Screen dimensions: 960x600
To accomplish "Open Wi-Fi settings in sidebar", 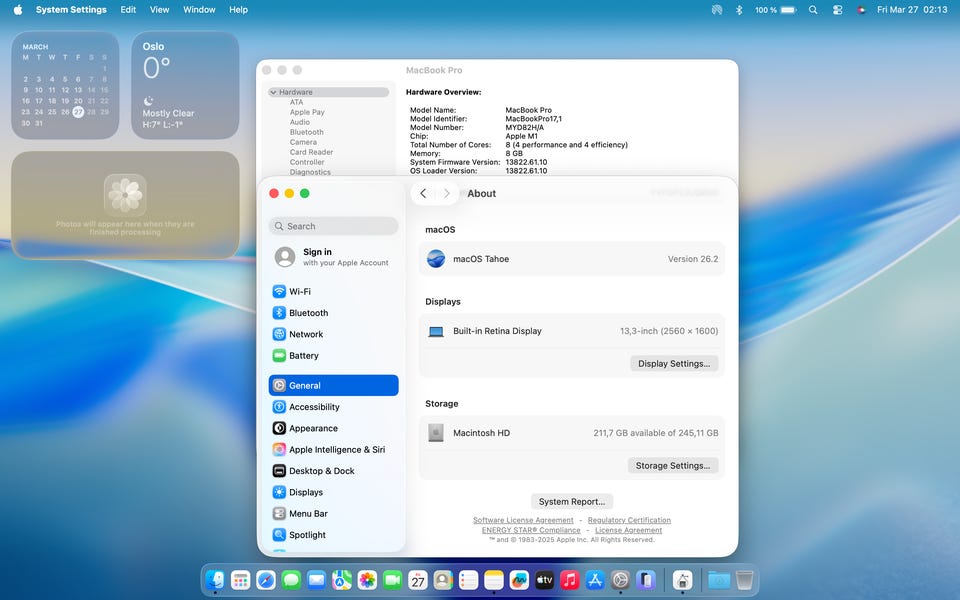I will [299, 292].
